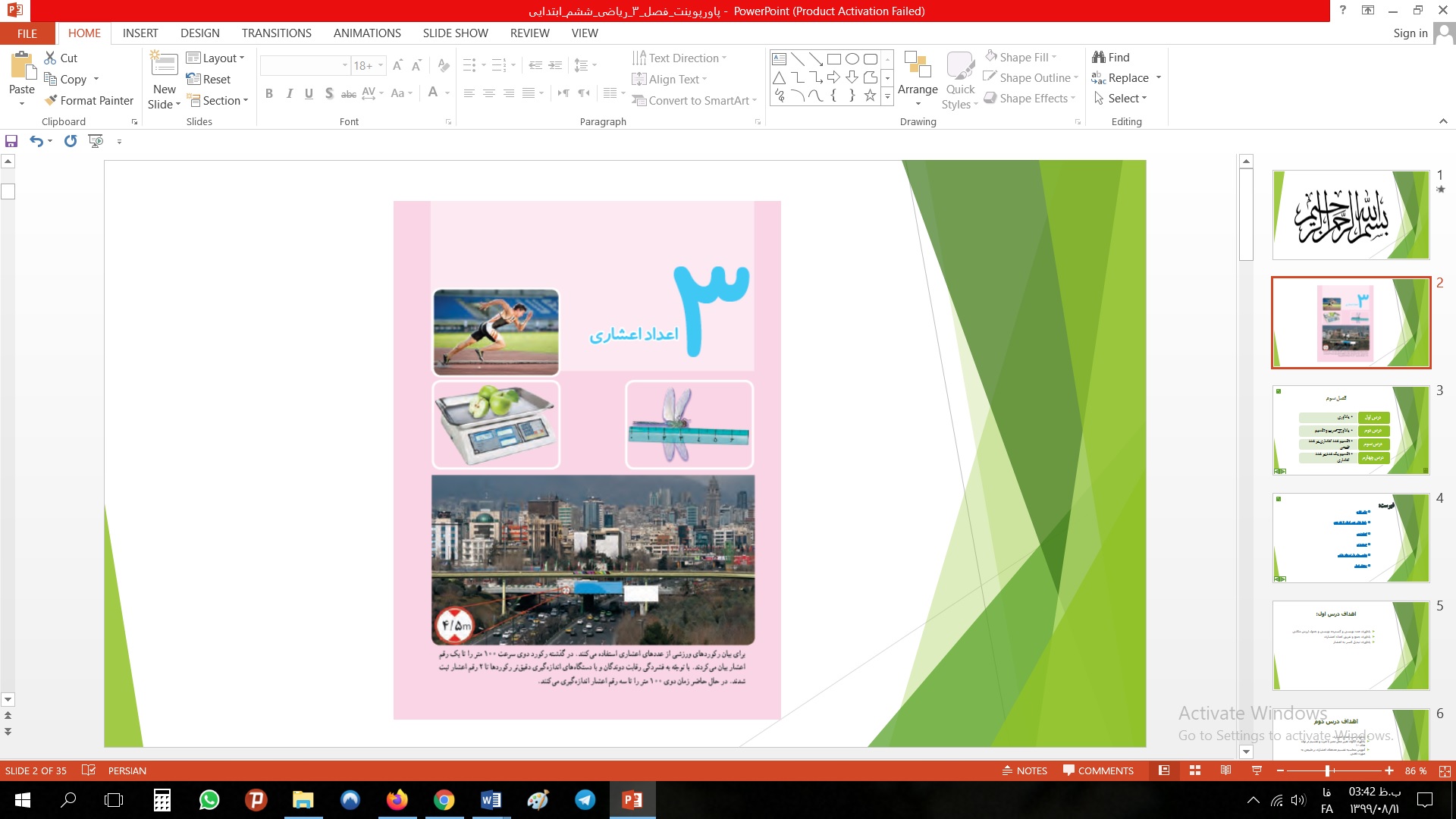
Task: Start slideshow from beginning icon
Action: 96,141
